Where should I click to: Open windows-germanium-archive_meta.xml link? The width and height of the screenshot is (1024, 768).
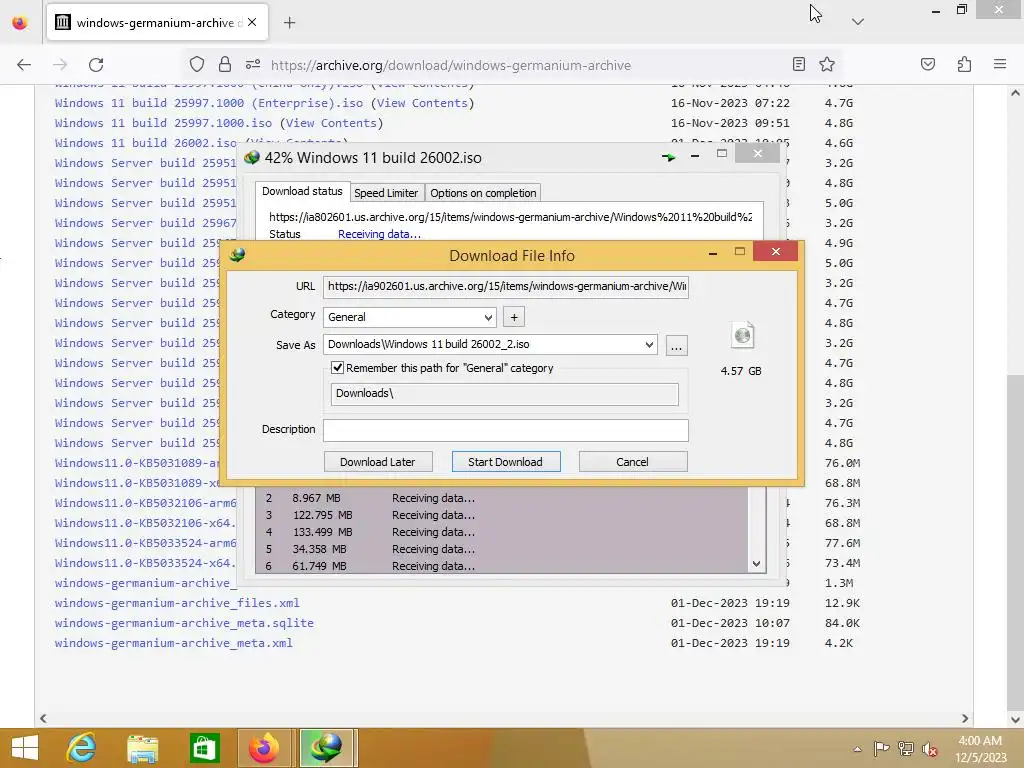click(174, 643)
